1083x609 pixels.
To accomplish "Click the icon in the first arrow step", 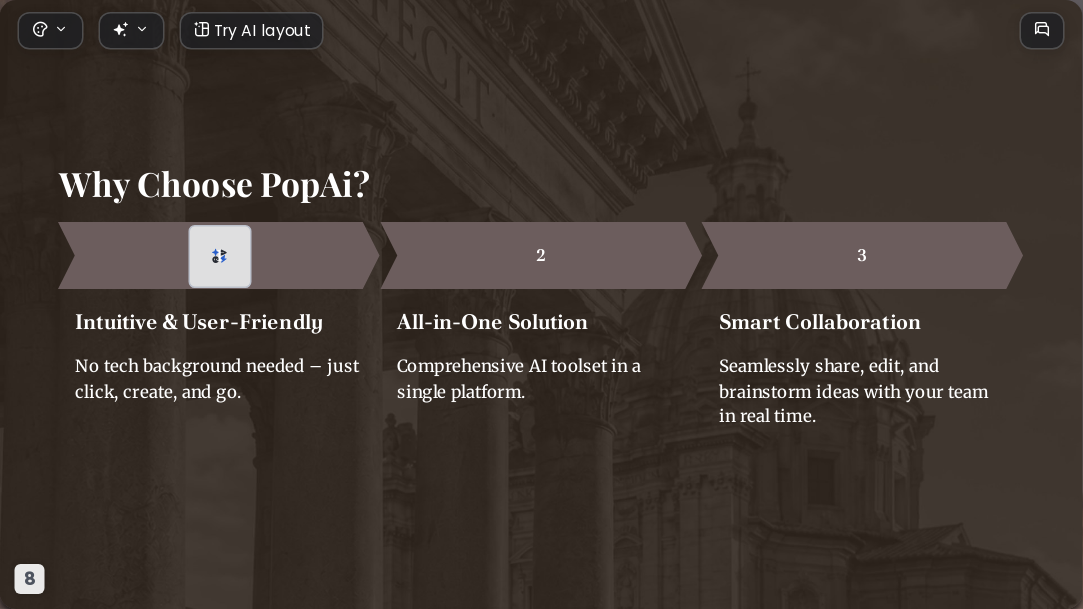I will pyautogui.click(x=220, y=256).
